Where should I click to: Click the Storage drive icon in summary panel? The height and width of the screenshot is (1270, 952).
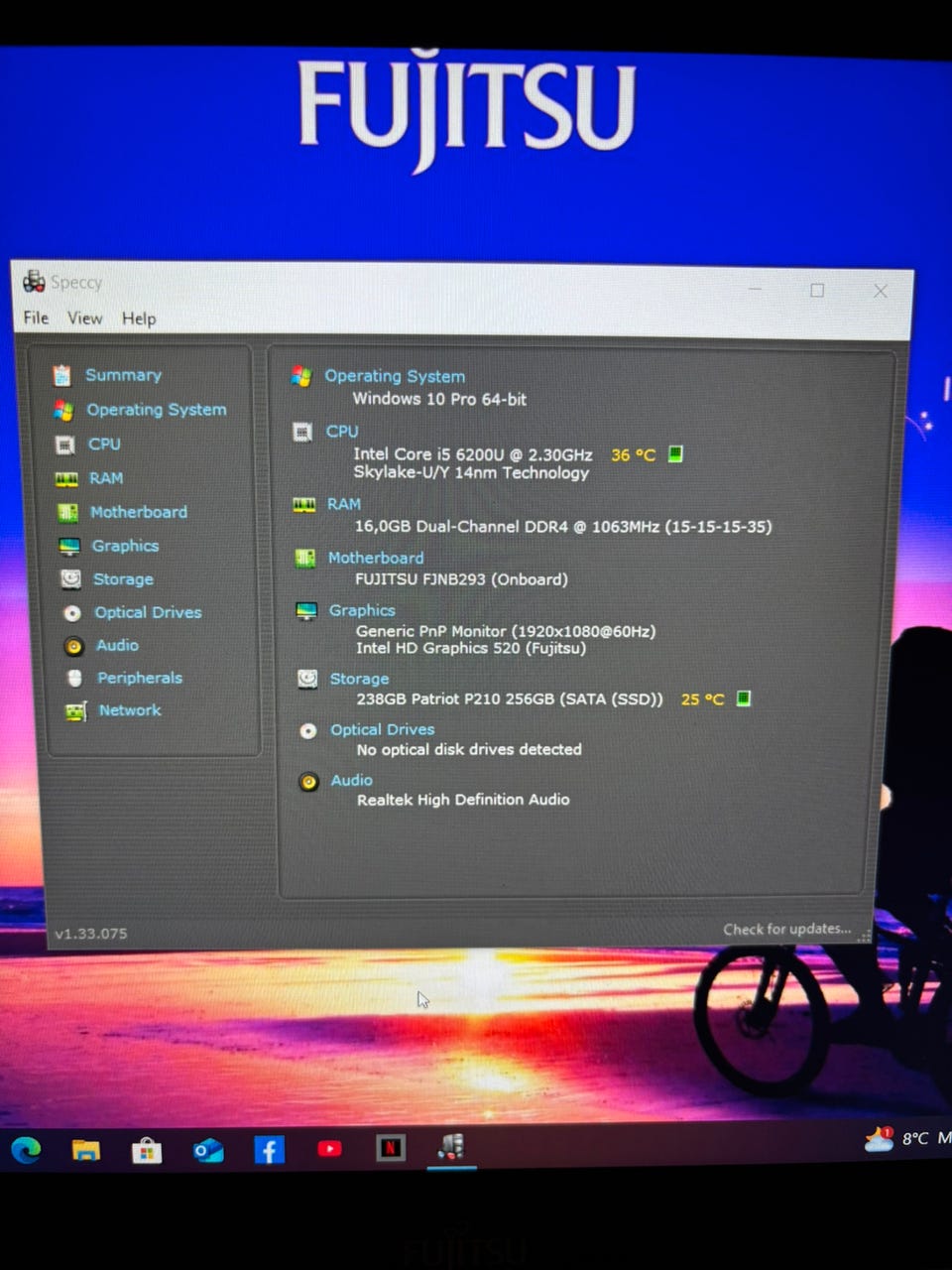(307, 679)
